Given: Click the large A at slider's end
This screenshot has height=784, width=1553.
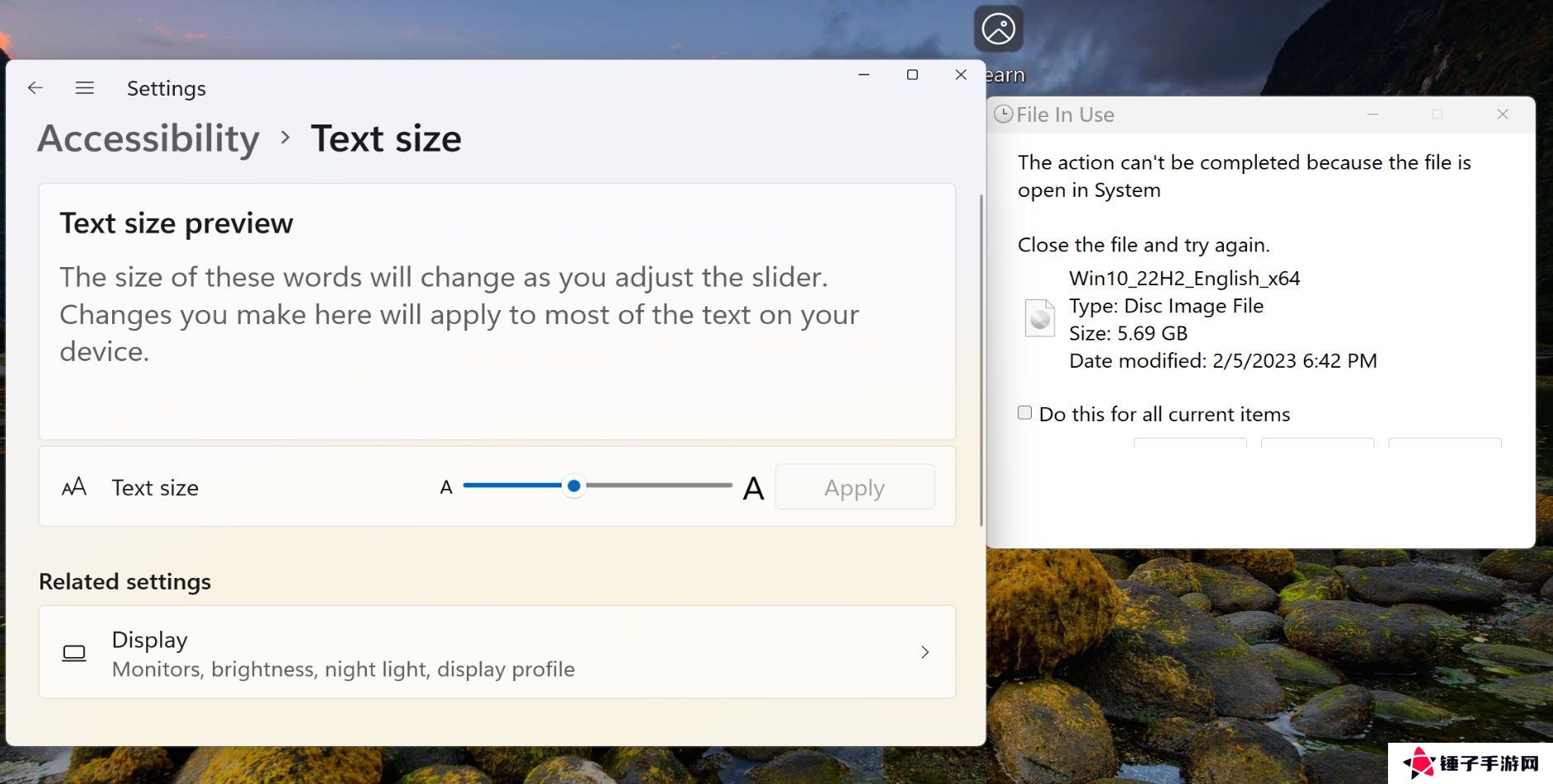Looking at the screenshot, I should point(752,488).
